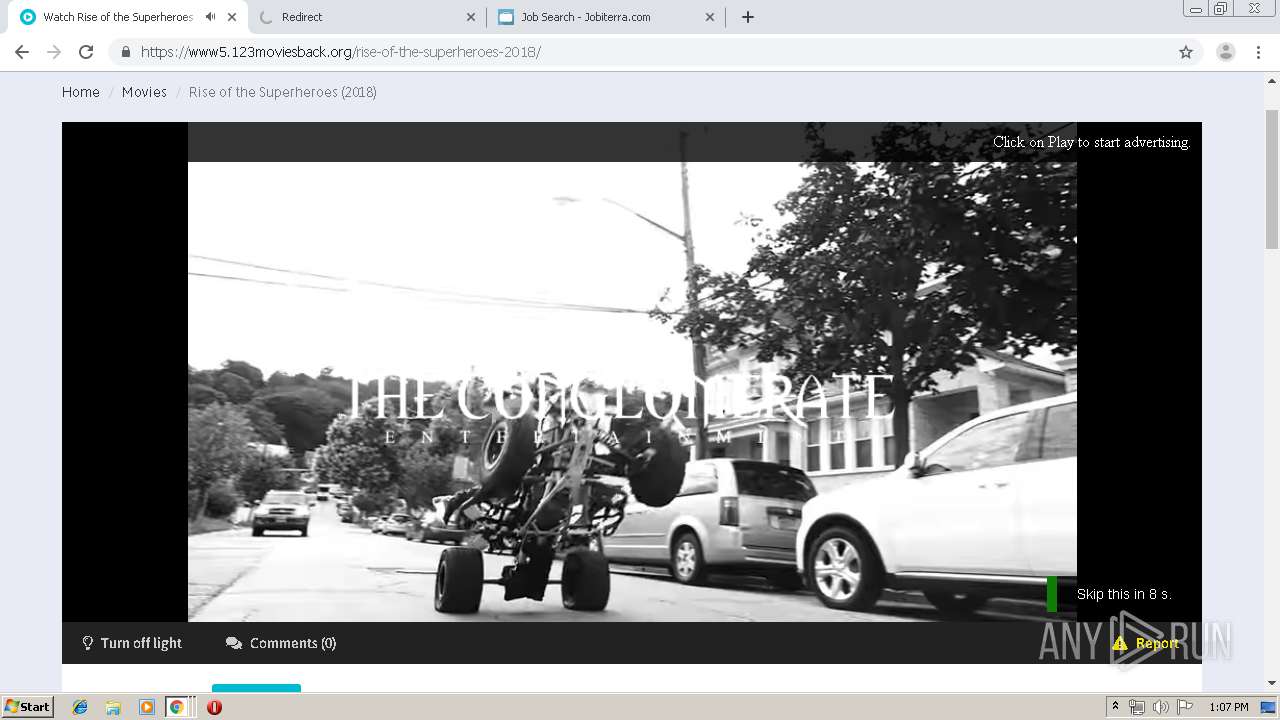The height and width of the screenshot is (720, 1280).
Task: Click the network tray icon
Action: point(1137,707)
